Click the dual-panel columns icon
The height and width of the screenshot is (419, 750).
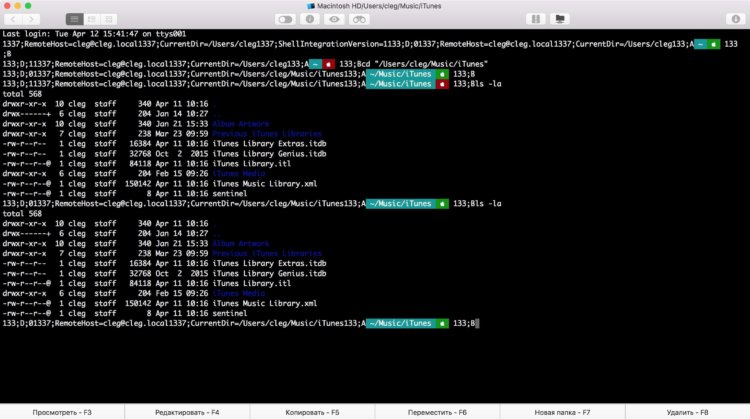coord(535,19)
